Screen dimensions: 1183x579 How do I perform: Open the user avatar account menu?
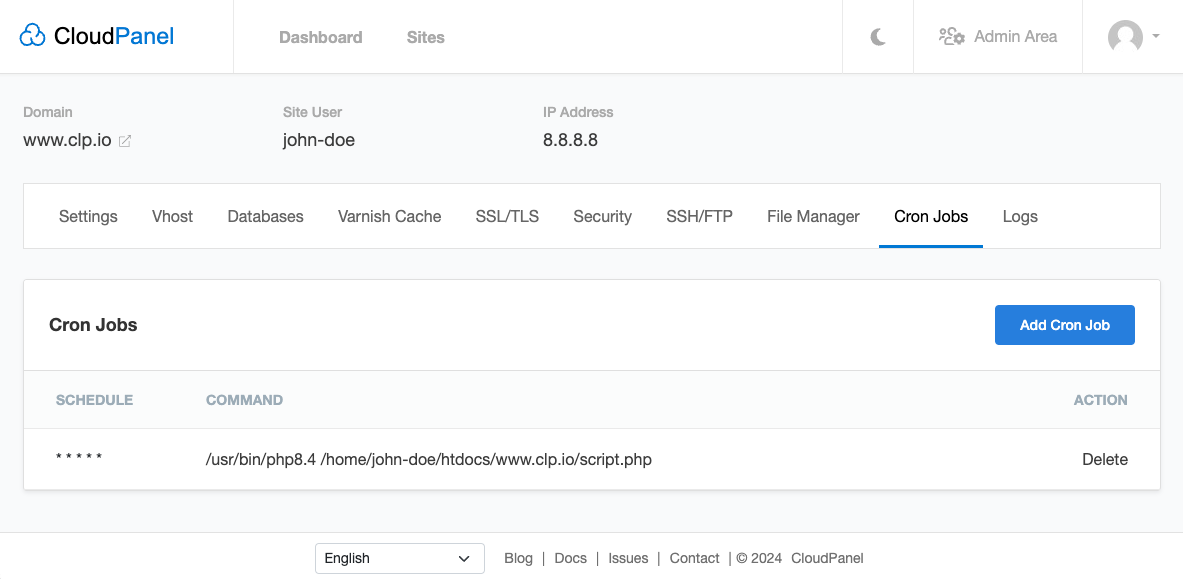click(x=1125, y=37)
